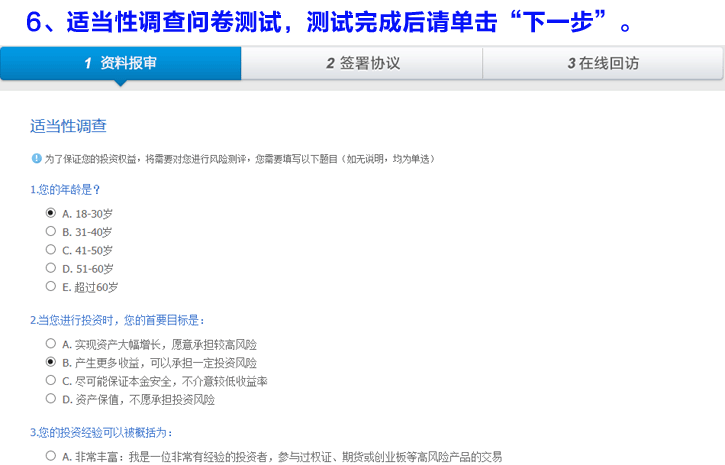Go to step 3 在线回访 tab

pos(603,63)
